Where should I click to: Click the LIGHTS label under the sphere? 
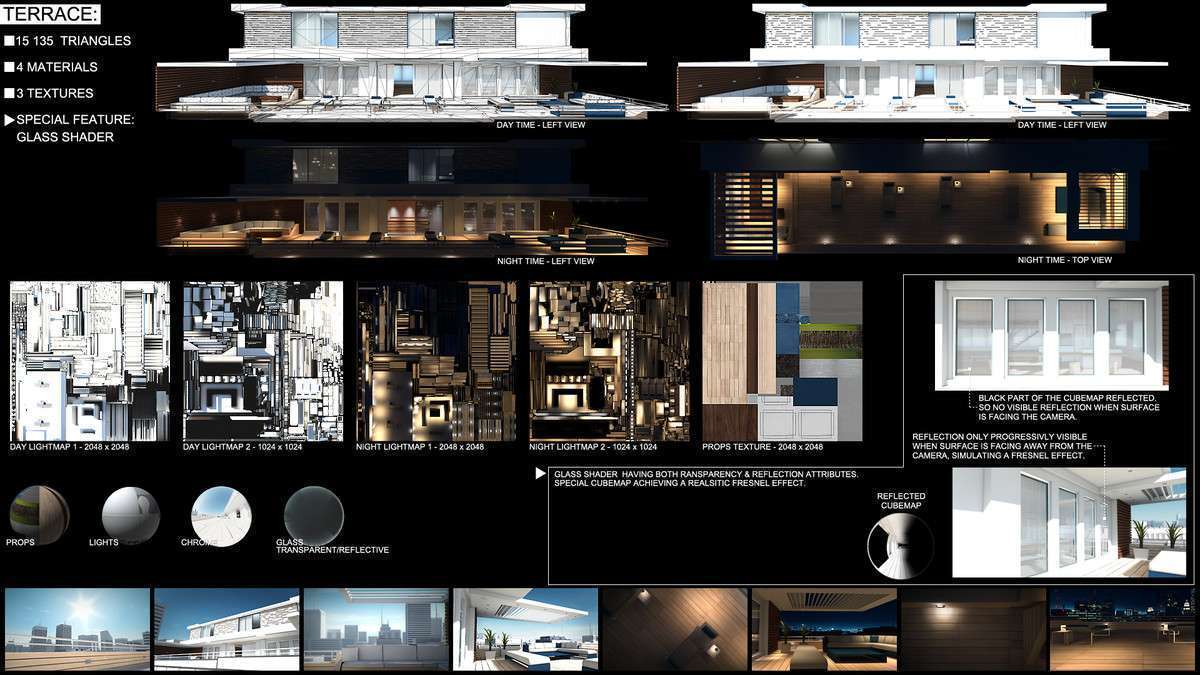(103, 542)
